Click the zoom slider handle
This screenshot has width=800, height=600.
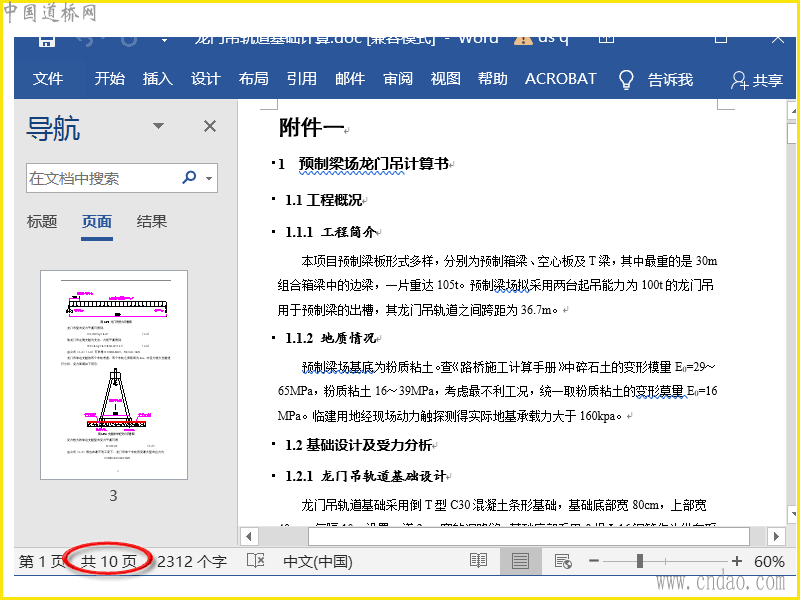pyautogui.click(x=640, y=561)
